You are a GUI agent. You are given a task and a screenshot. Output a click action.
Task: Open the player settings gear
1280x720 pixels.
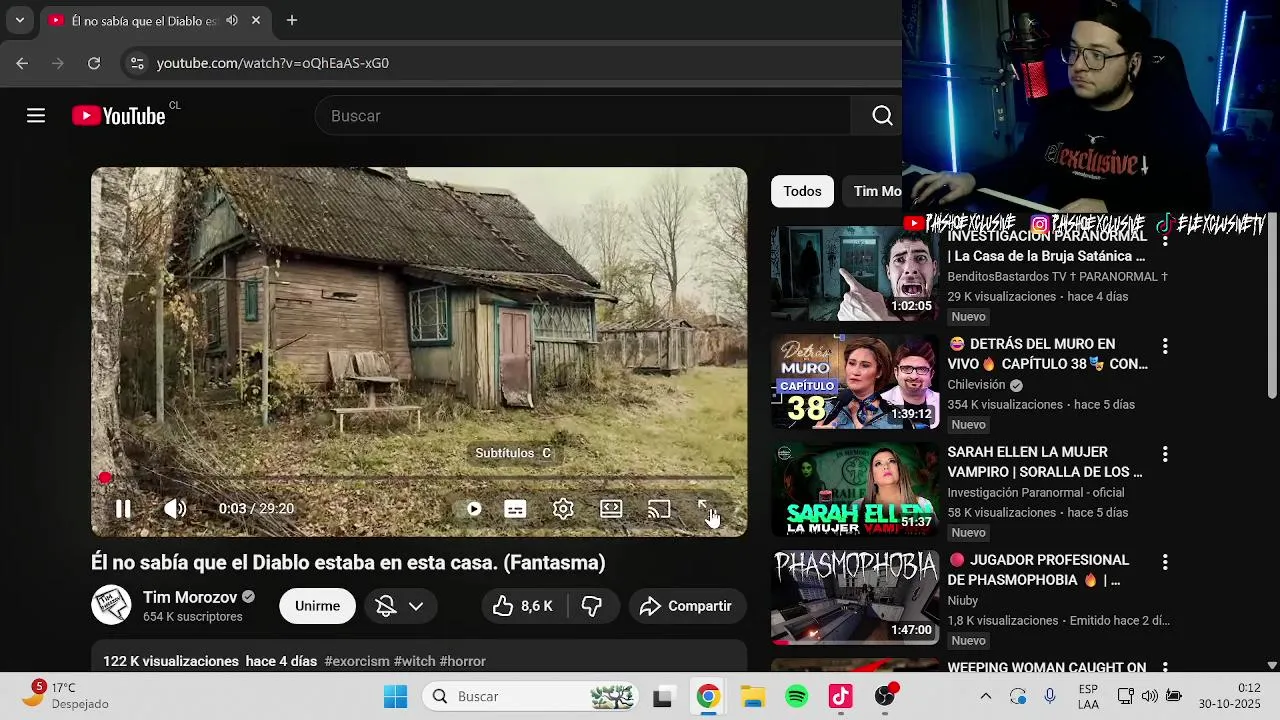[563, 509]
